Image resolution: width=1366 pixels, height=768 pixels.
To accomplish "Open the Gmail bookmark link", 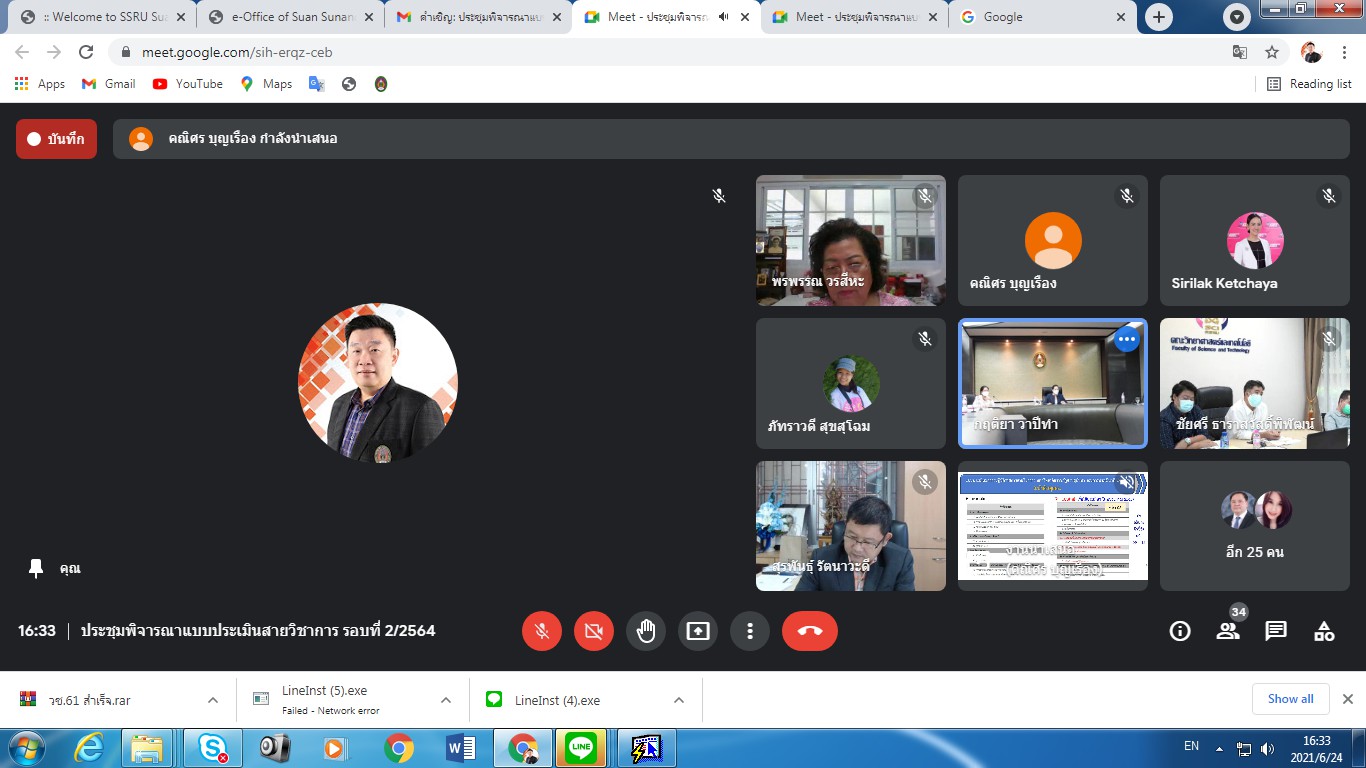I will pos(109,84).
